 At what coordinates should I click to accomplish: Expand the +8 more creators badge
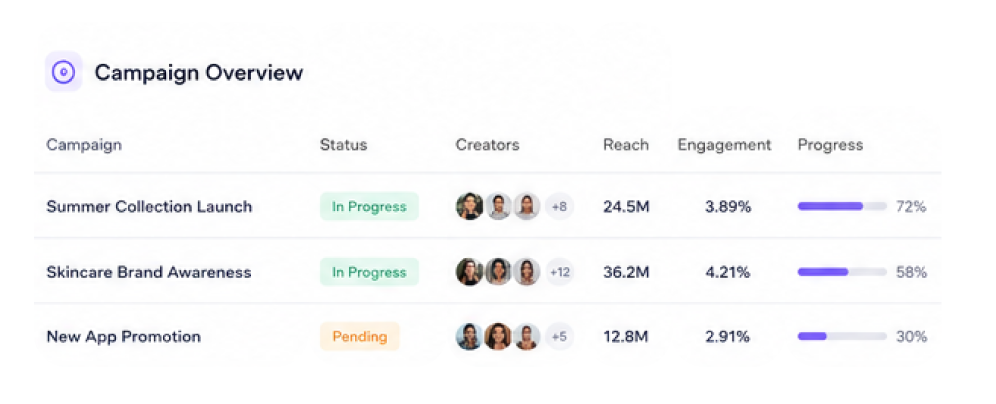click(x=559, y=206)
